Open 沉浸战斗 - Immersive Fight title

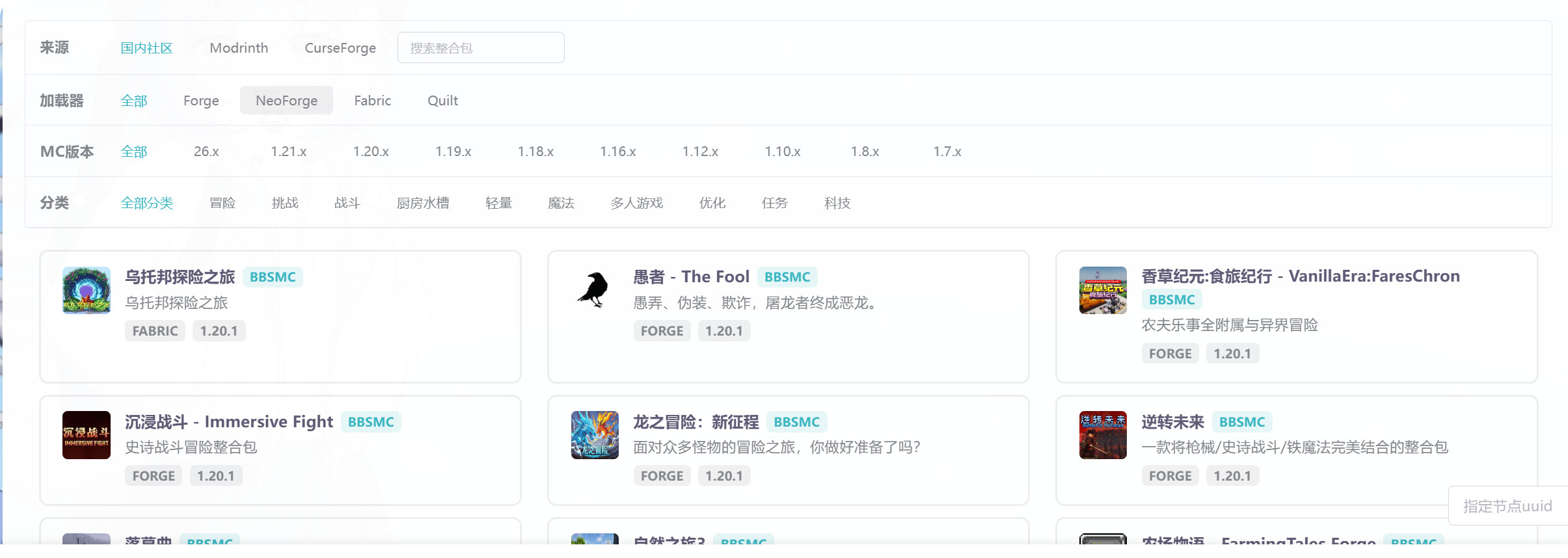229,422
